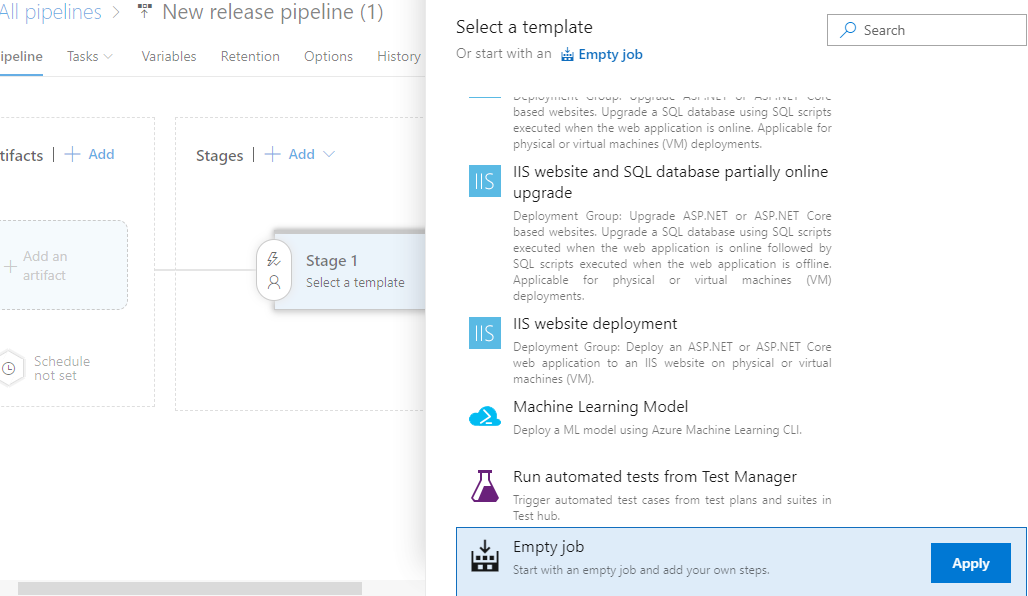Click the test flask icon for Test Manager
Image resolution: width=1028 pixels, height=596 pixels.
click(485, 486)
